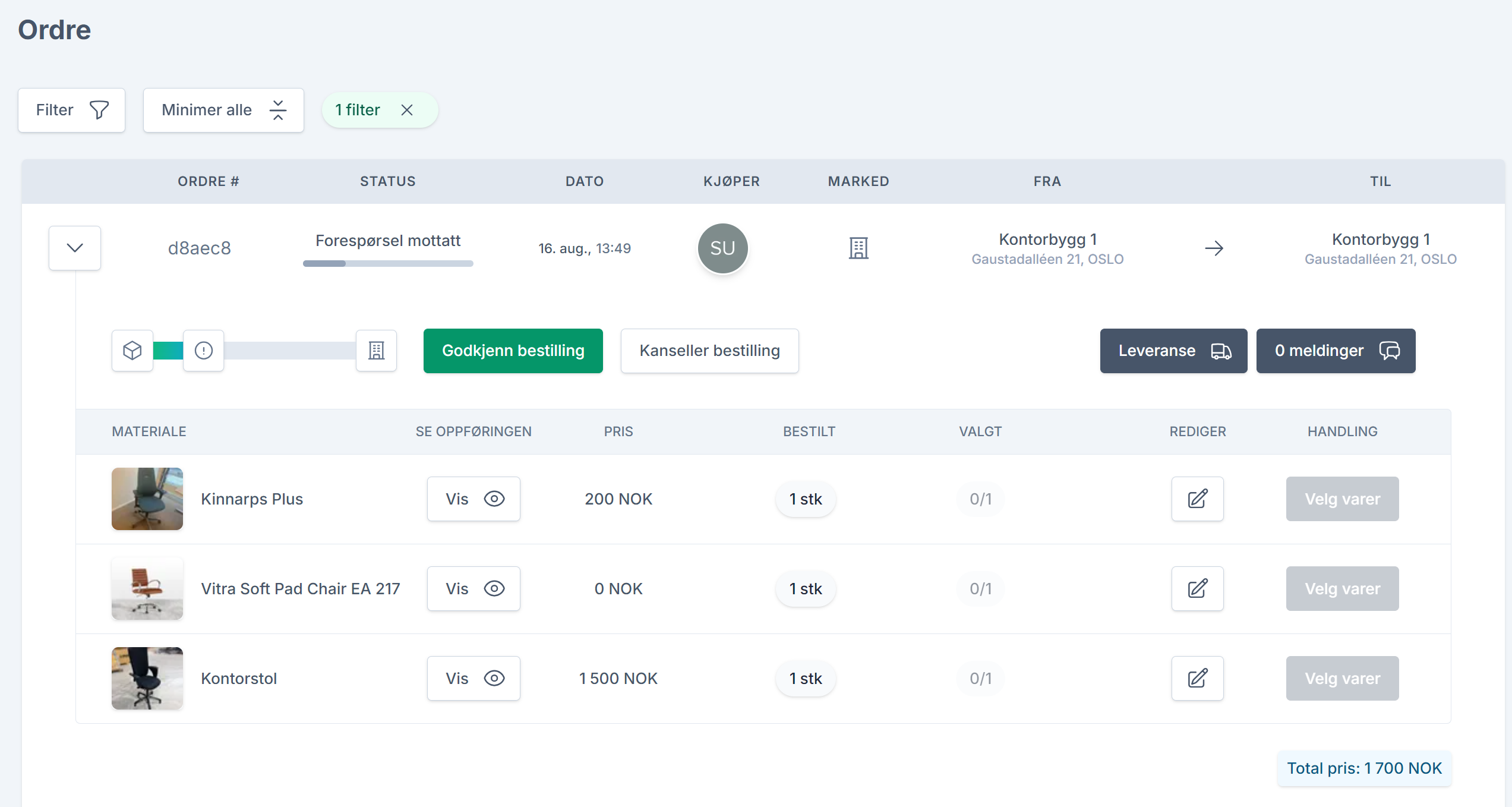Click the Vitra Soft Pad Chair EA 217 name
1512x807 pixels.
coord(301,588)
